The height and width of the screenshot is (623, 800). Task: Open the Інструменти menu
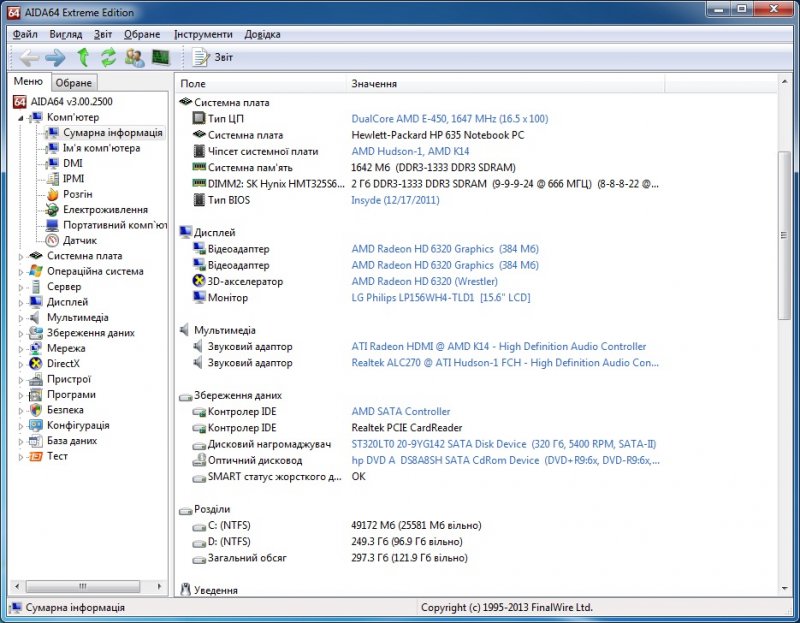(x=206, y=33)
